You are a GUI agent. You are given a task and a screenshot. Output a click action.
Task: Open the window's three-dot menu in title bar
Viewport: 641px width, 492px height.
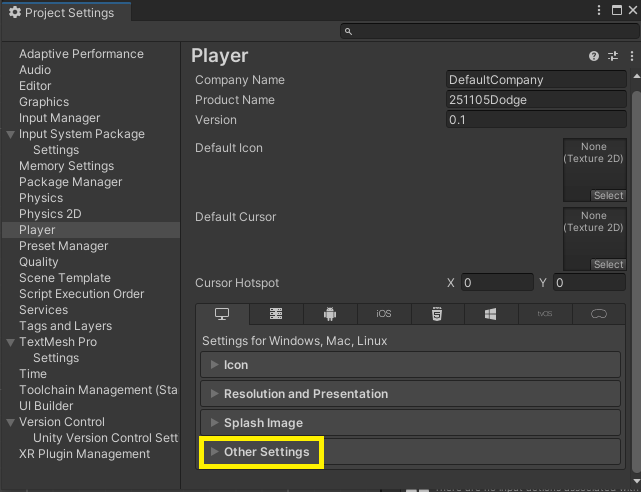599,10
